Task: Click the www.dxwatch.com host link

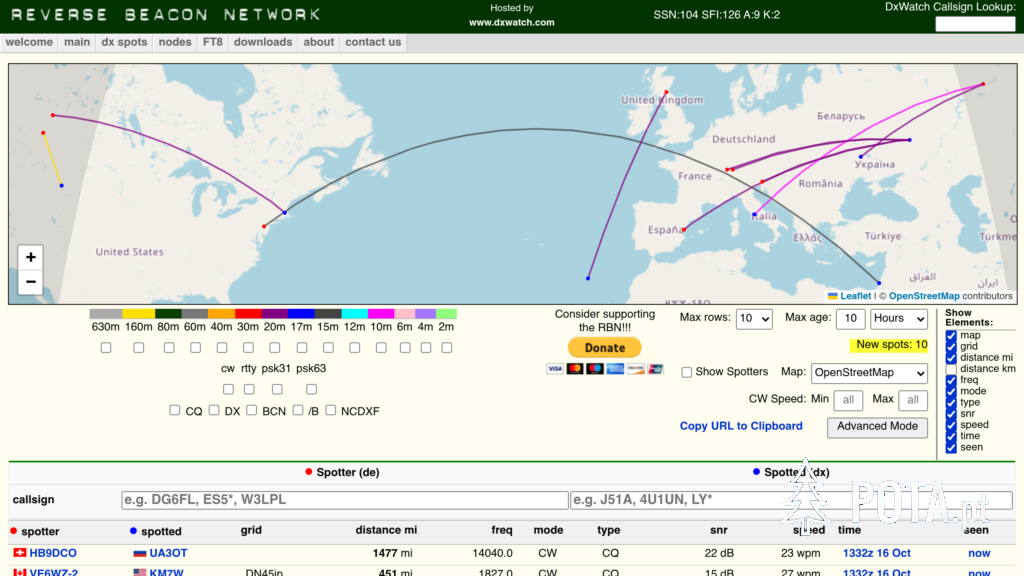Action: [511, 22]
